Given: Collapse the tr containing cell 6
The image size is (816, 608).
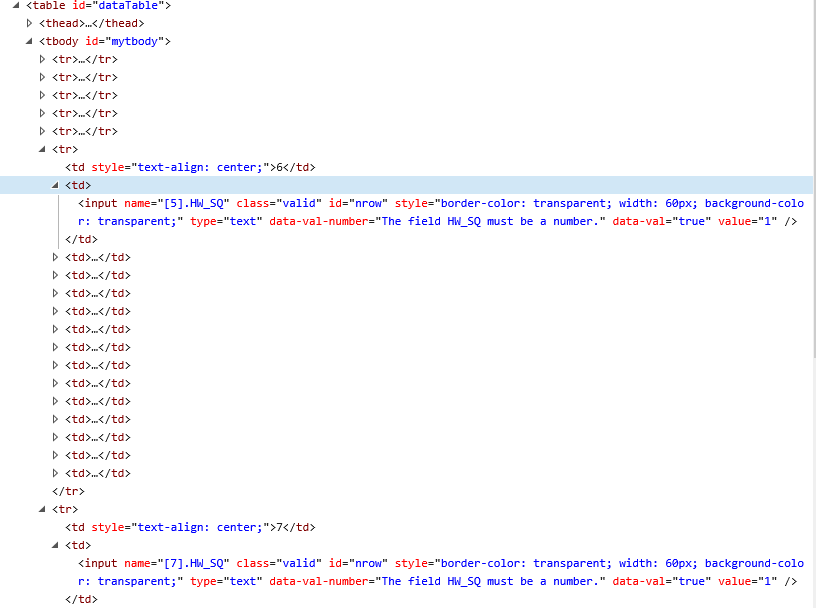Looking at the screenshot, I should (x=42, y=149).
